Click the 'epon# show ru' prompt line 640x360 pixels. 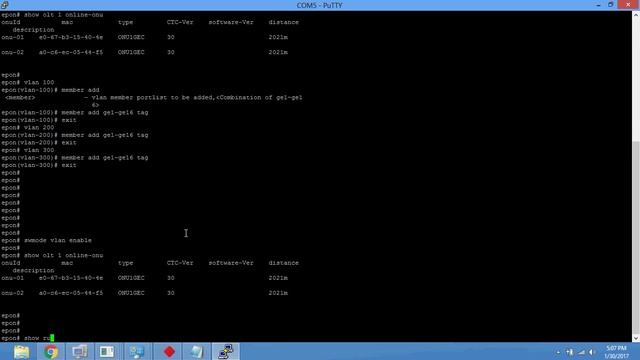click(x=27, y=338)
